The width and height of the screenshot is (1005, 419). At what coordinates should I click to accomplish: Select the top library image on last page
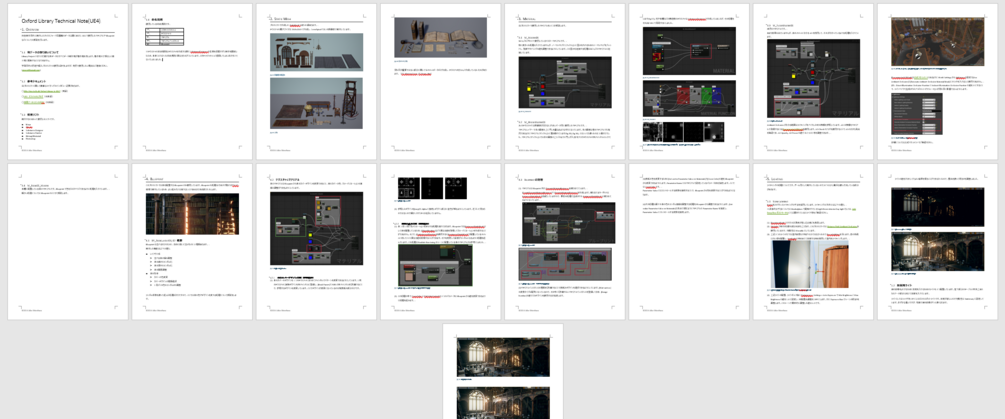tap(503, 357)
